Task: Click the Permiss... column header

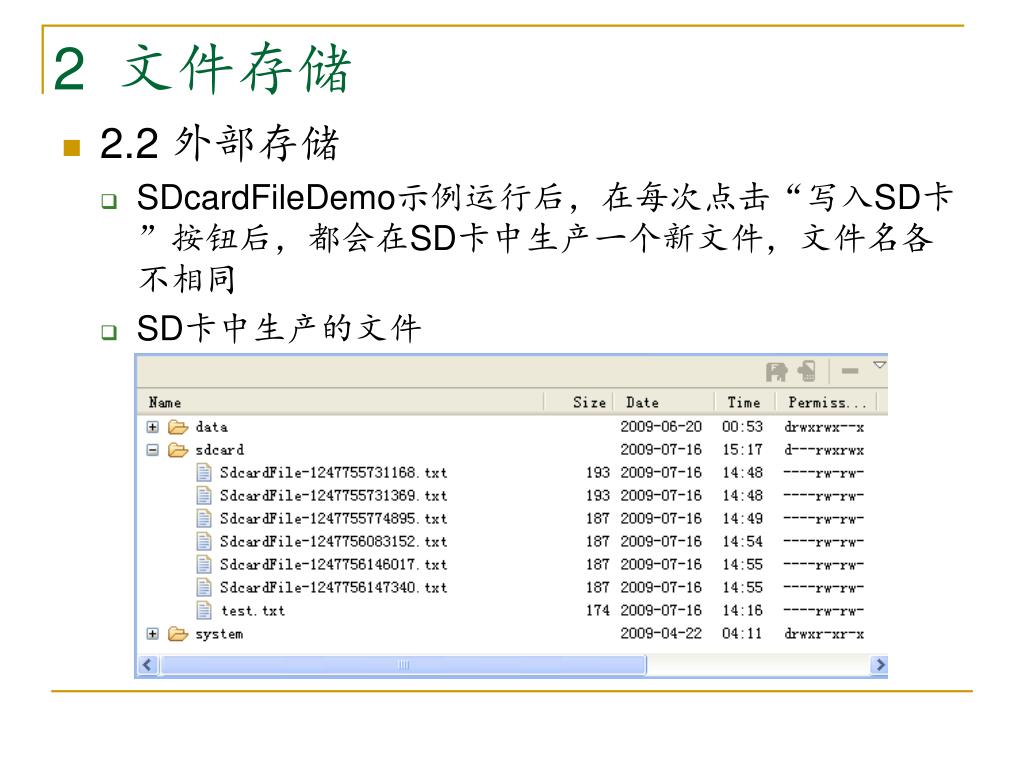Action: (826, 402)
